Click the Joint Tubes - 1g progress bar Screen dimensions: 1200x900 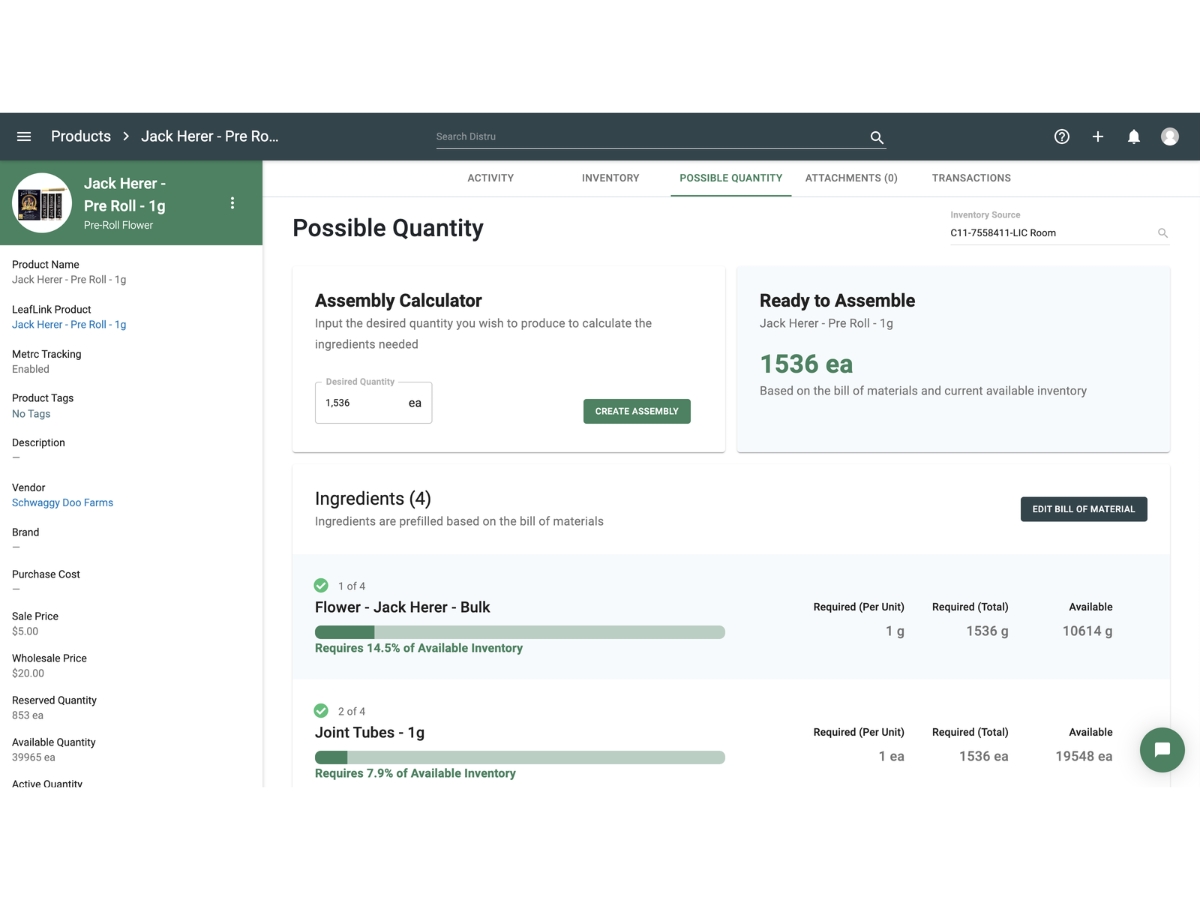pyautogui.click(x=520, y=757)
